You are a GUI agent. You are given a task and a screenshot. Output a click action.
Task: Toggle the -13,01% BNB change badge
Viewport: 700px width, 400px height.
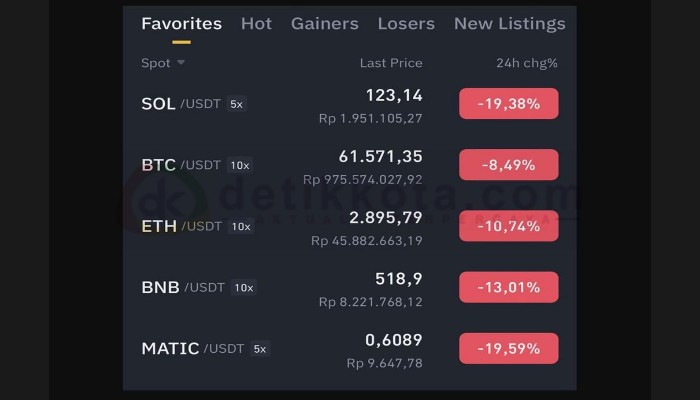tap(508, 287)
